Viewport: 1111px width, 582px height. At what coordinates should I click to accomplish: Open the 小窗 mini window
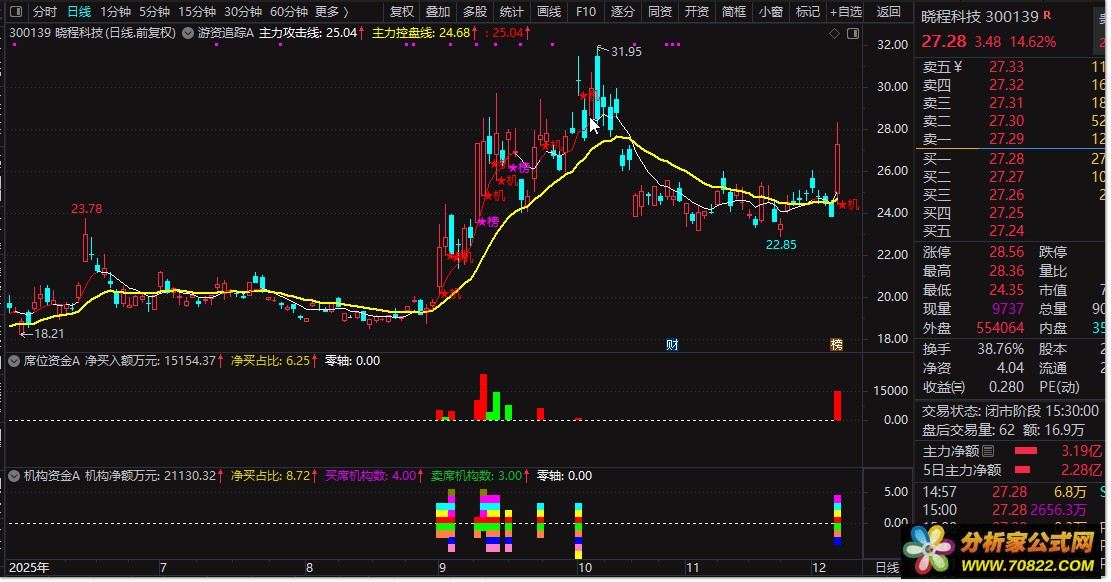pyautogui.click(x=770, y=11)
